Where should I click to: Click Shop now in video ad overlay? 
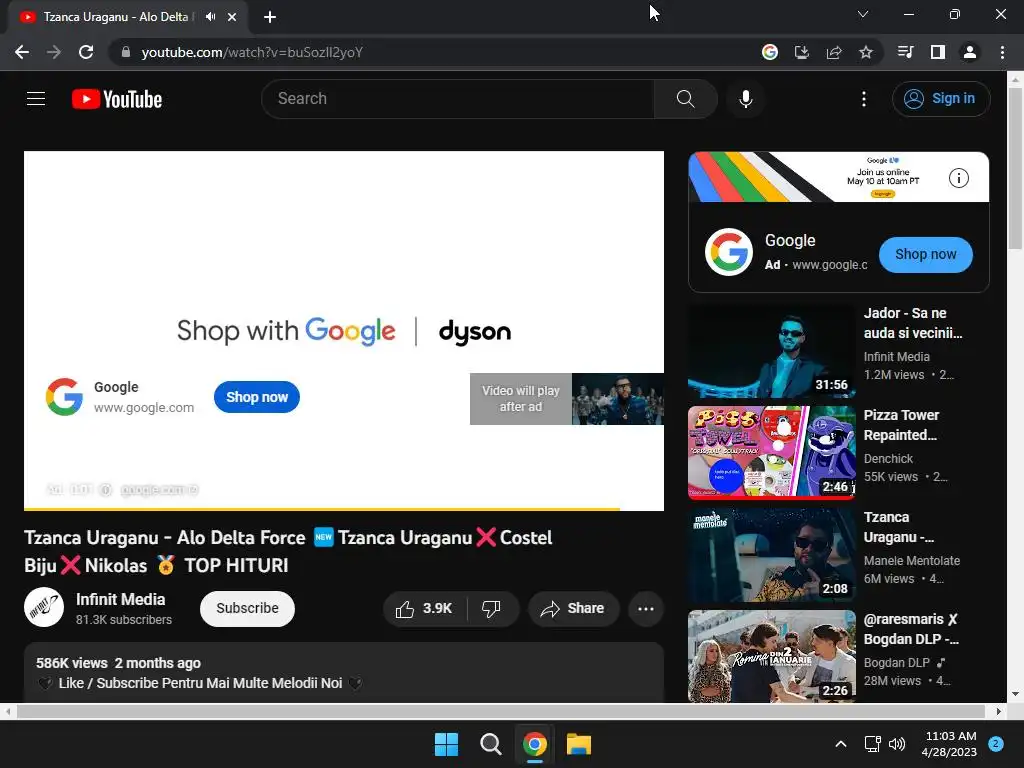[257, 397]
